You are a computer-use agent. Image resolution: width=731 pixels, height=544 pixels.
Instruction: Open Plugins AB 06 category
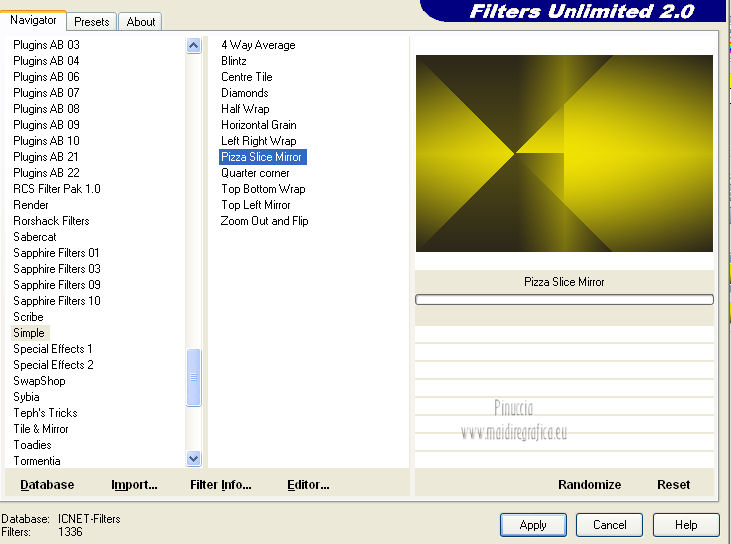coord(46,76)
